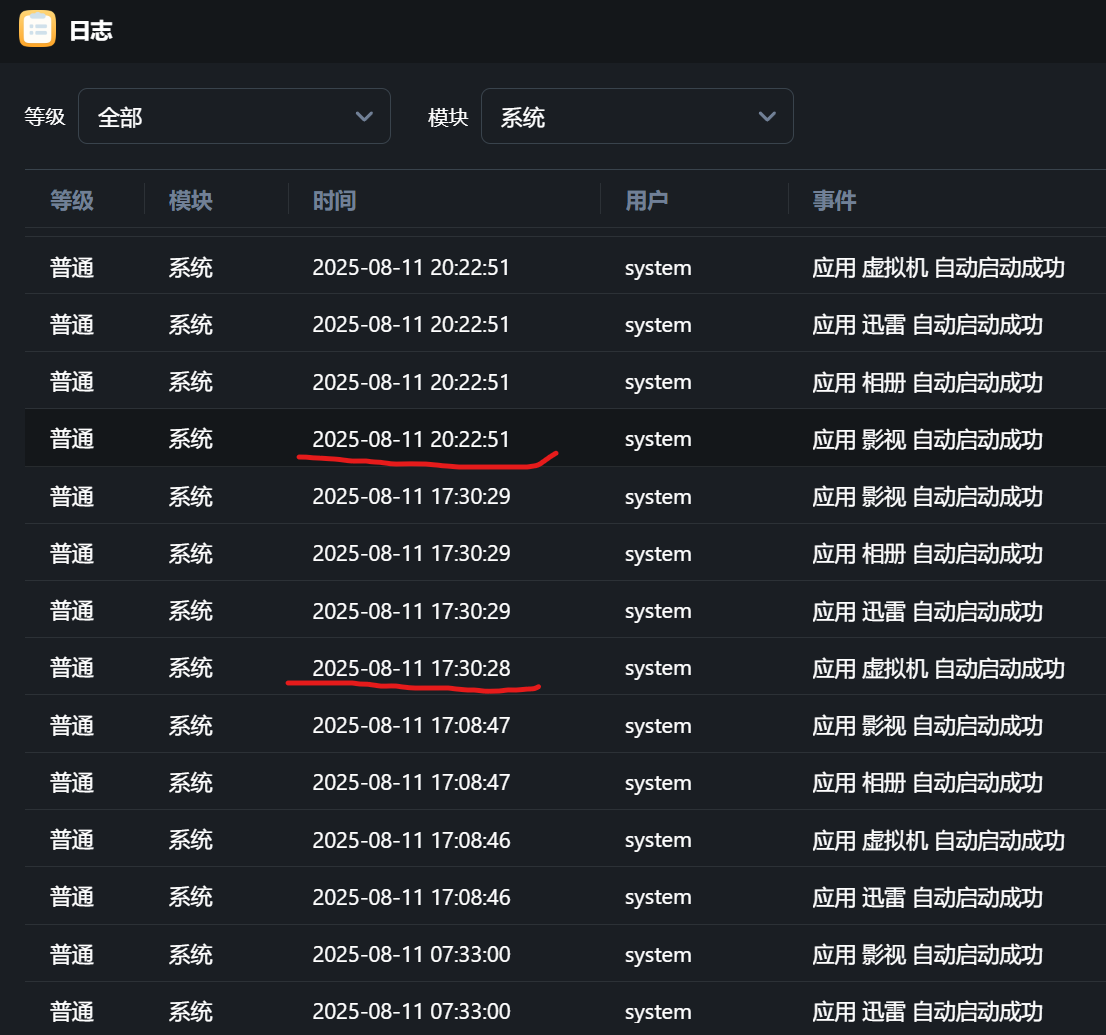Open the 等级 dropdown showing 全部
1106x1035 pixels.
click(x=234, y=116)
